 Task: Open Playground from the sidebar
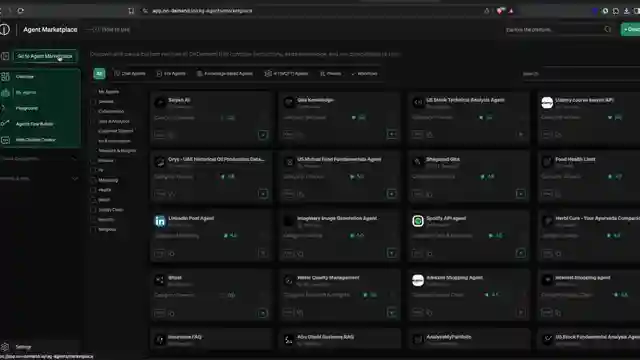(x=27, y=108)
